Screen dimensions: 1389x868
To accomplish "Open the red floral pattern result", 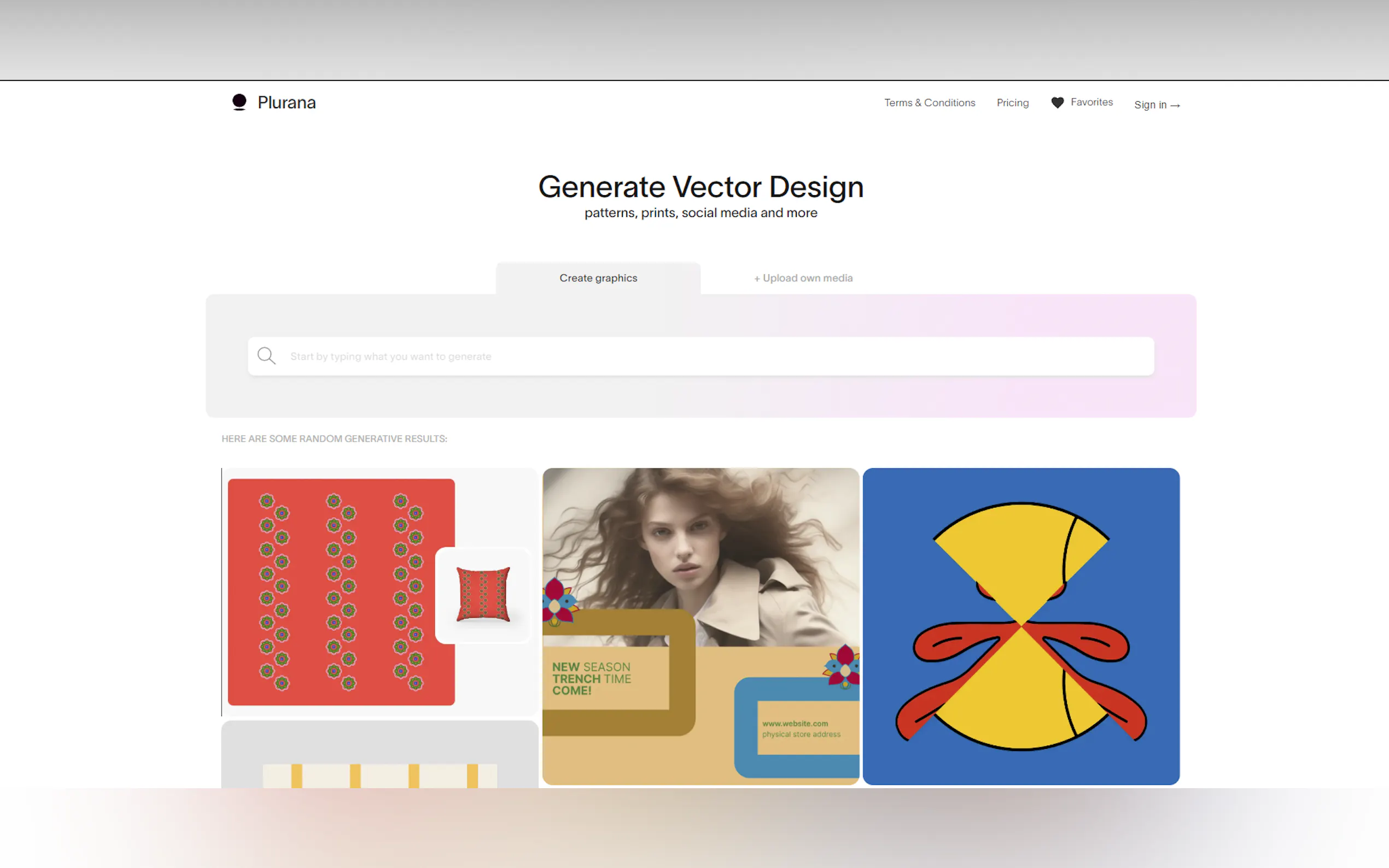I will coord(341,591).
